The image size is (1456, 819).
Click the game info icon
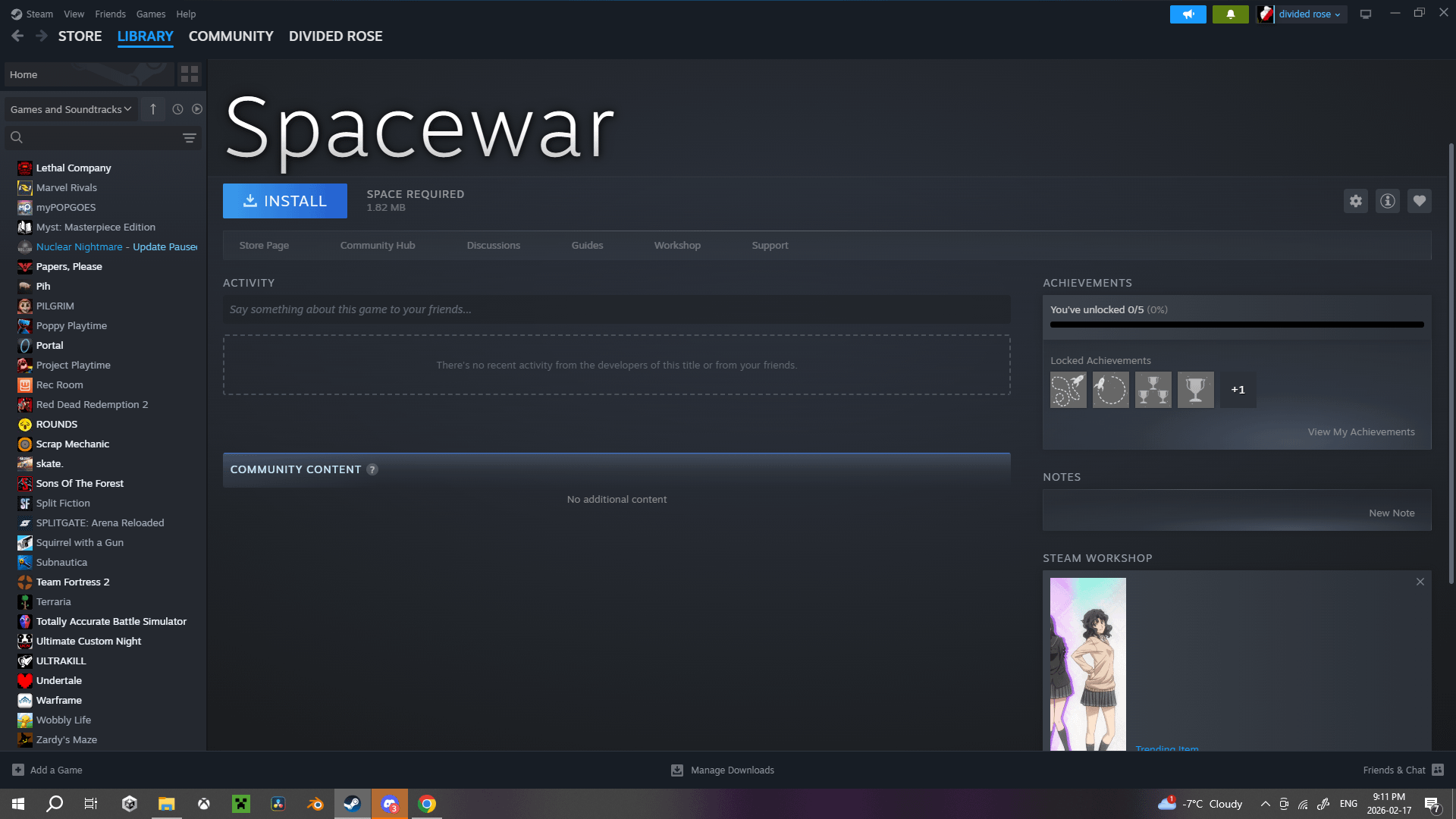coord(1387,201)
